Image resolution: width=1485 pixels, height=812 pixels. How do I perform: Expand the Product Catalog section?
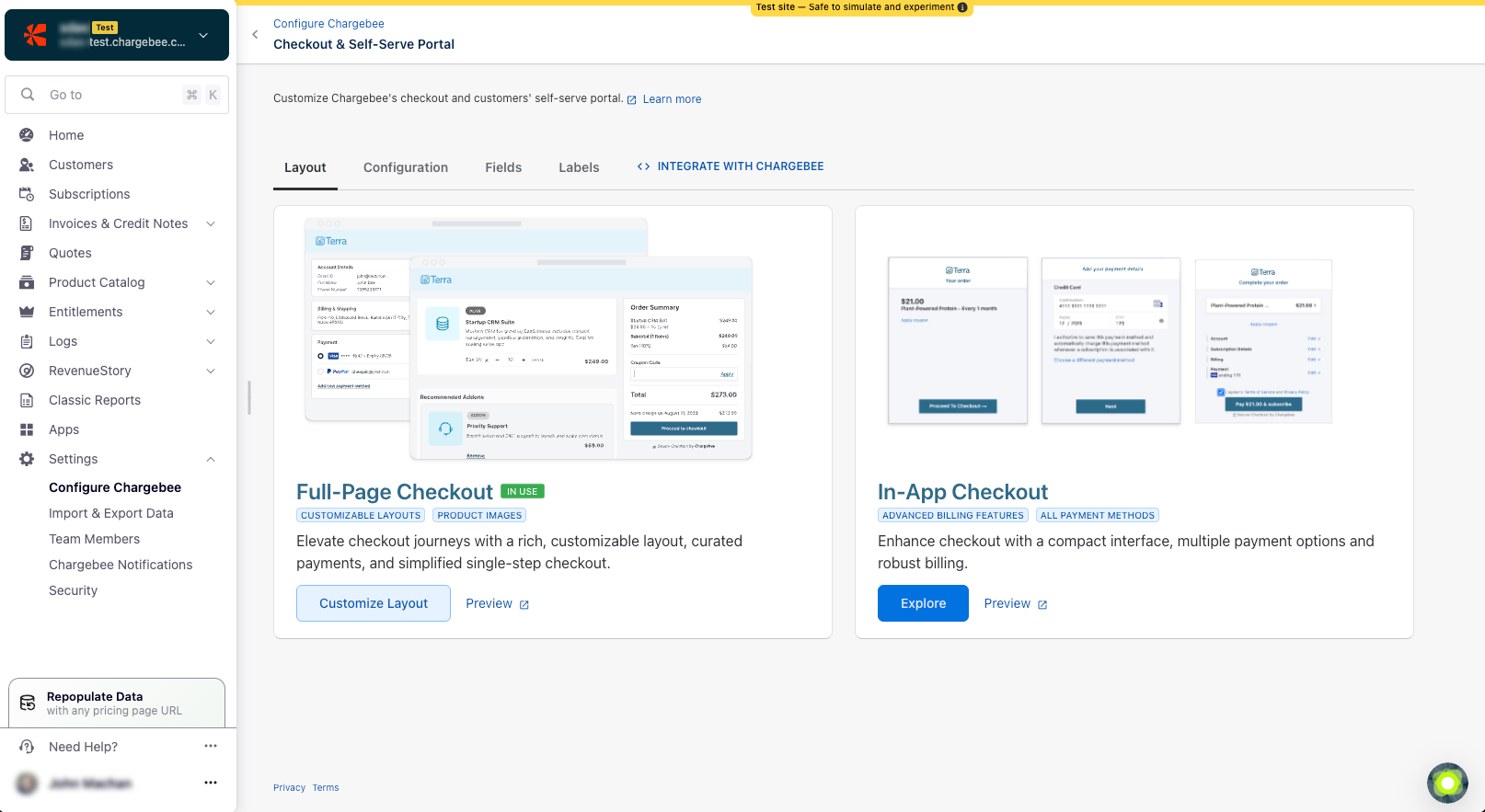click(211, 282)
